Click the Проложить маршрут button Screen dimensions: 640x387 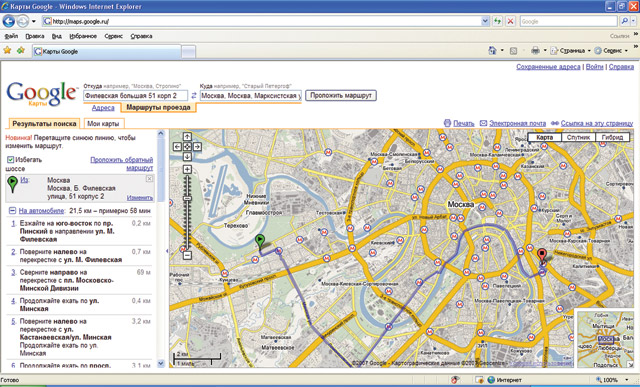341,96
